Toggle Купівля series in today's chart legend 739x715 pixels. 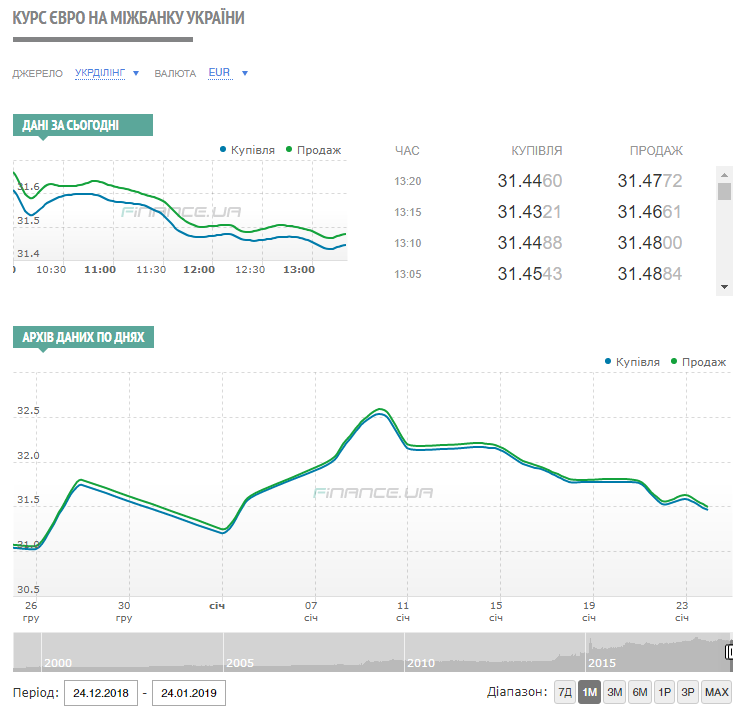[x=247, y=150]
